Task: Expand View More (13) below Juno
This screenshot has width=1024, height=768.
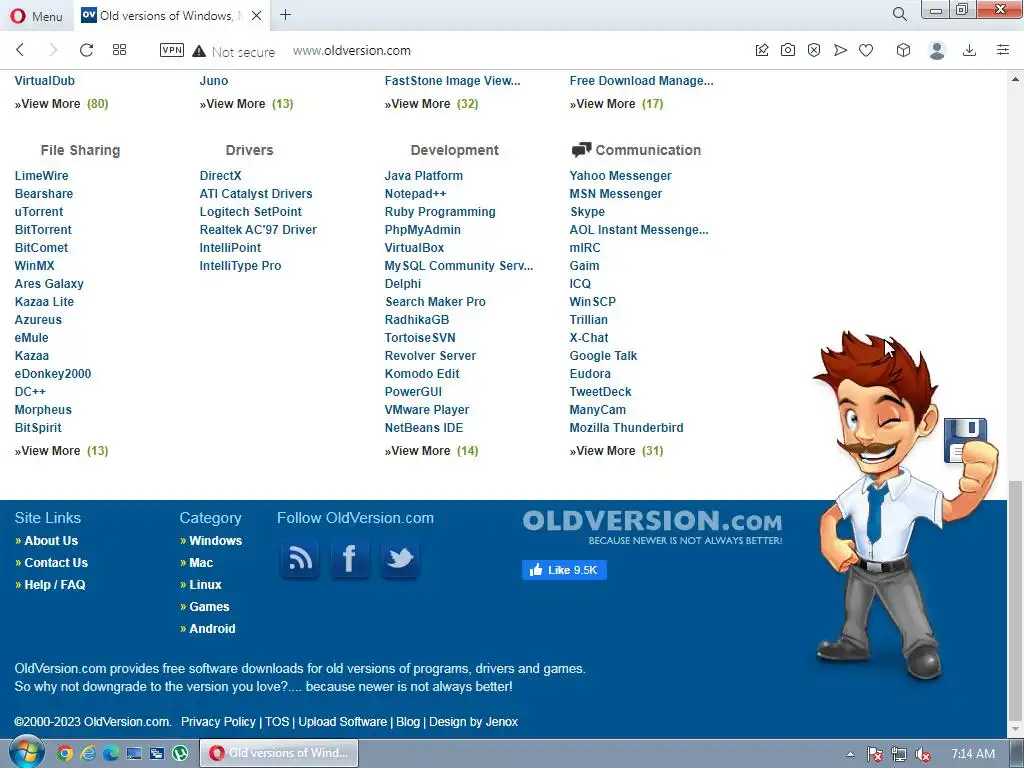Action: point(246,104)
